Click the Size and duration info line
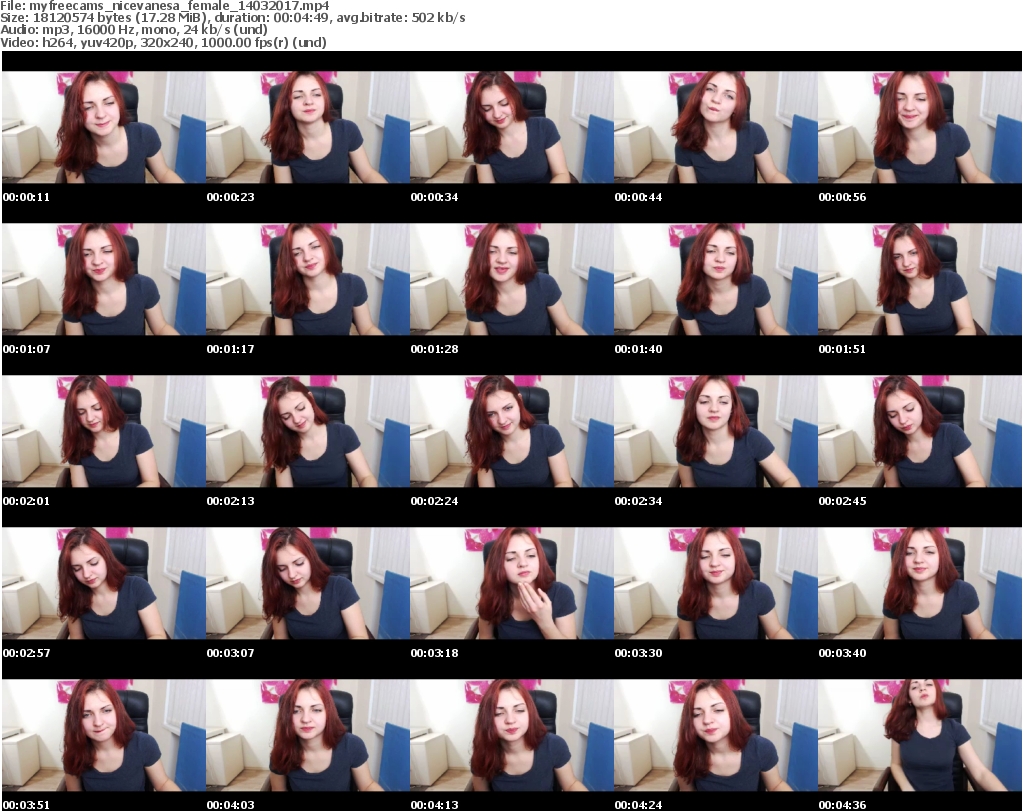The width and height of the screenshot is (1024, 811). point(233,18)
